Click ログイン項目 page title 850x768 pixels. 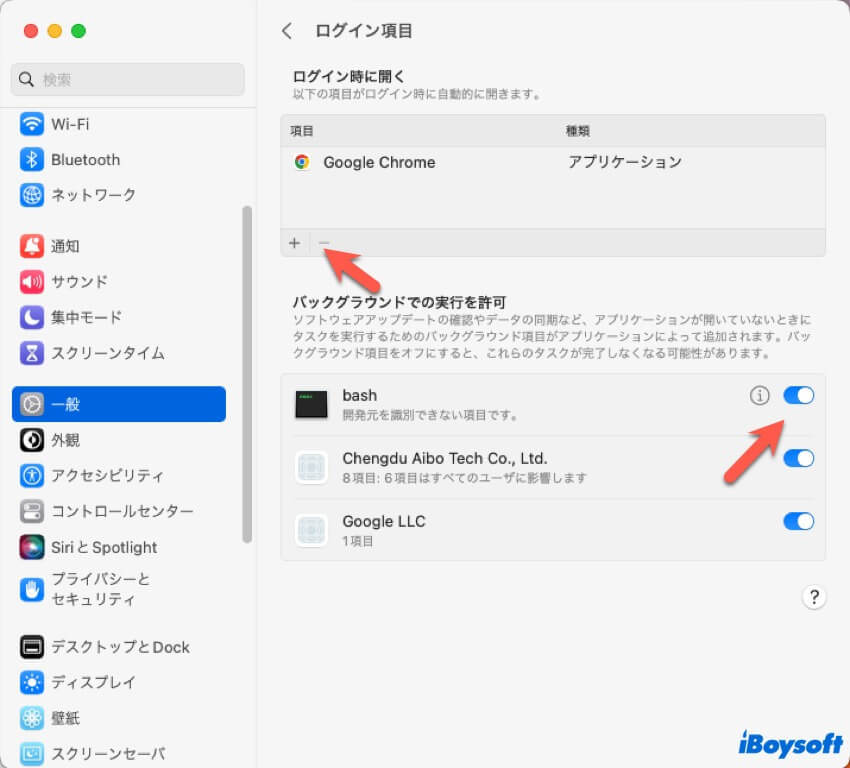363,31
